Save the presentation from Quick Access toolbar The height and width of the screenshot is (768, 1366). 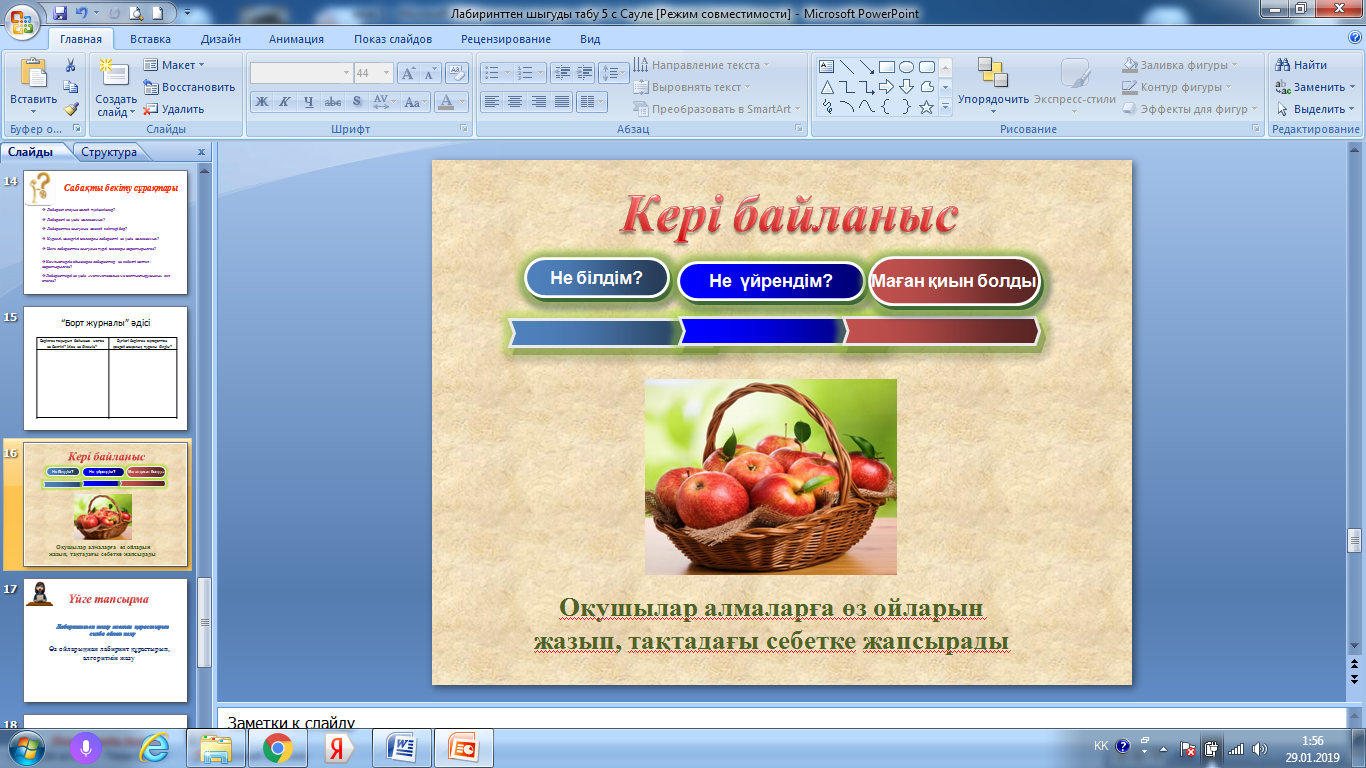[x=61, y=14]
